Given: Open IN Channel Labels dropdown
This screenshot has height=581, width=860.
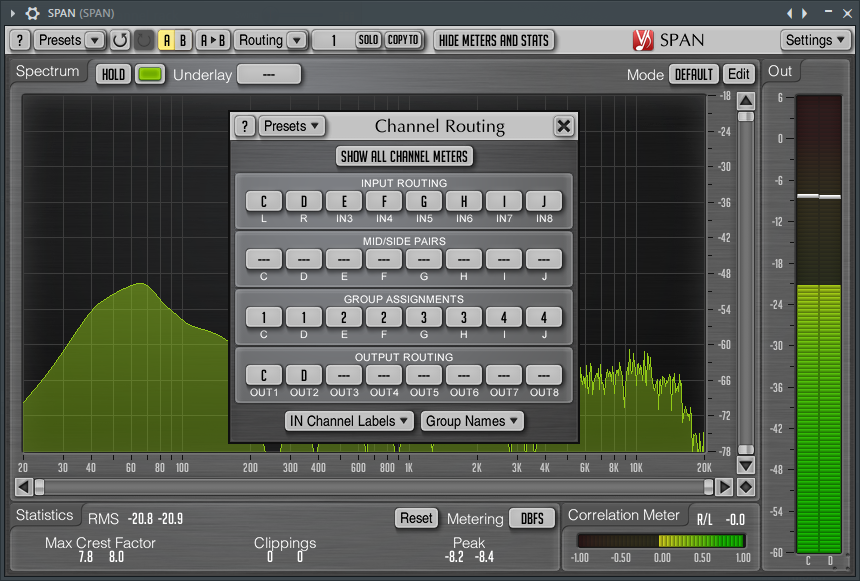Looking at the screenshot, I should coord(349,421).
